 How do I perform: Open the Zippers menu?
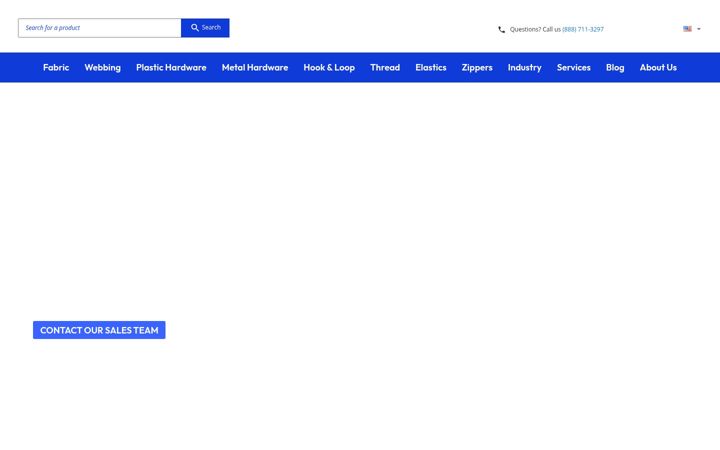(477, 68)
